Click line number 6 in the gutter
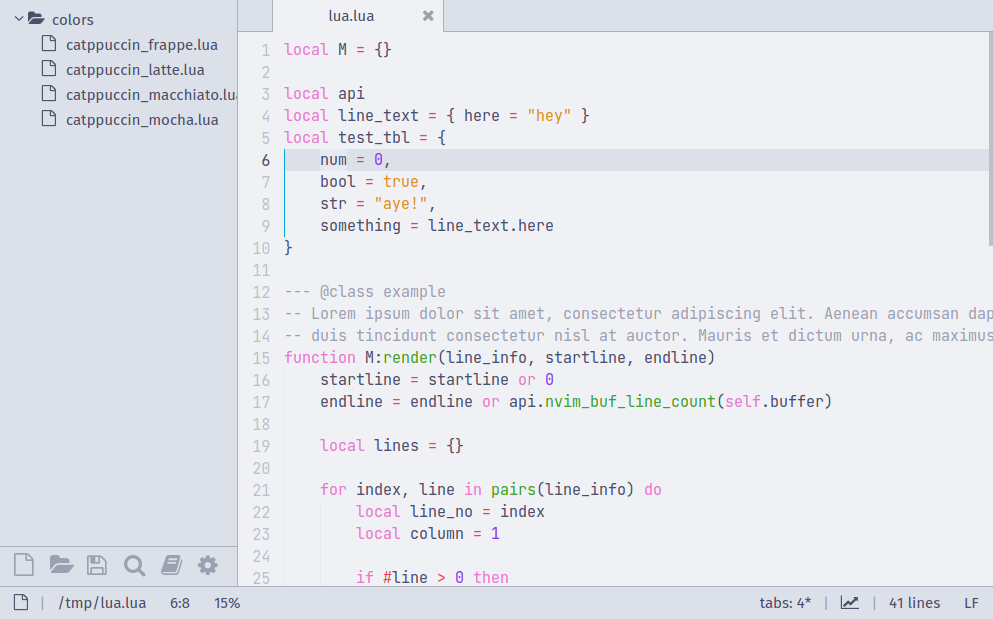Image resolution: width=993 pixels, height=619 pixels. [265, 160]
